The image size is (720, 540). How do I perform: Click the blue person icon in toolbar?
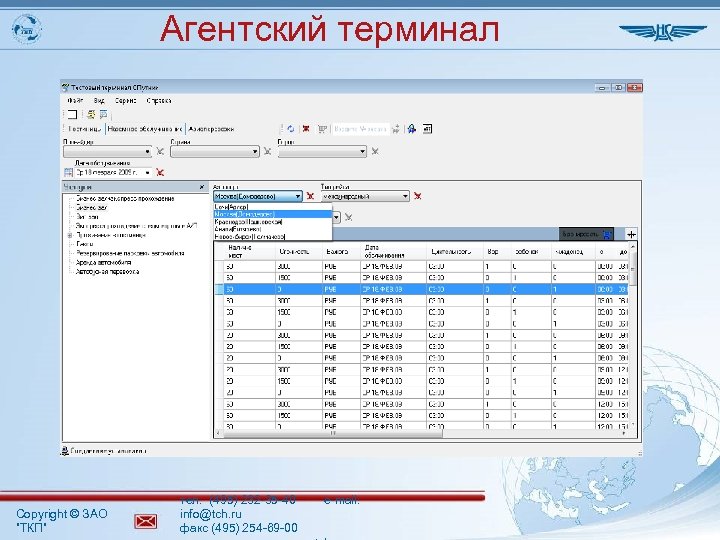(412, 129)
